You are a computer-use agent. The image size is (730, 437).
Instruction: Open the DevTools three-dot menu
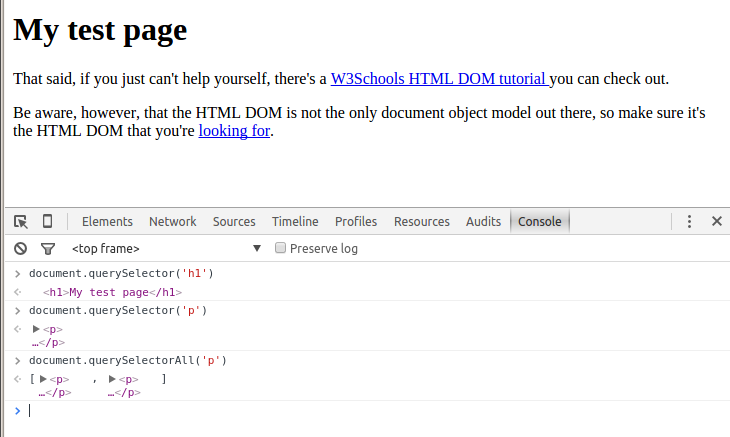coord(689,221)
